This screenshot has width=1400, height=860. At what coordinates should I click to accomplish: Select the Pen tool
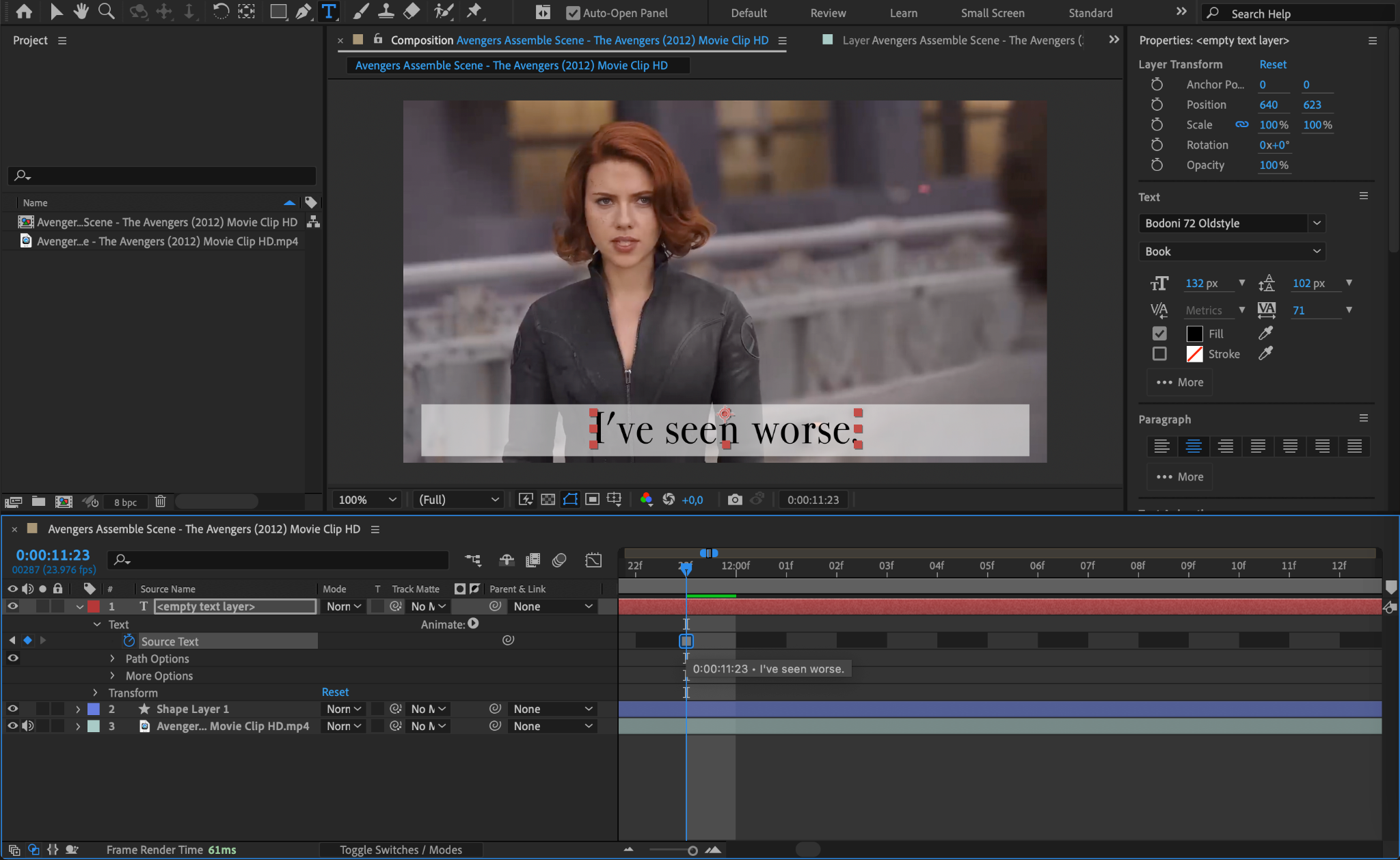303,12
